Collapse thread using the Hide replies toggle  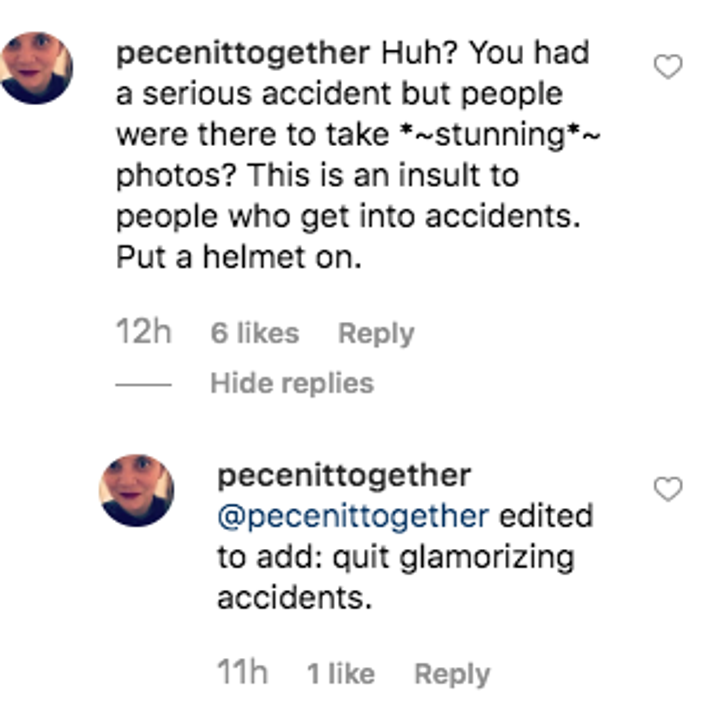click(x=291, y=384)
